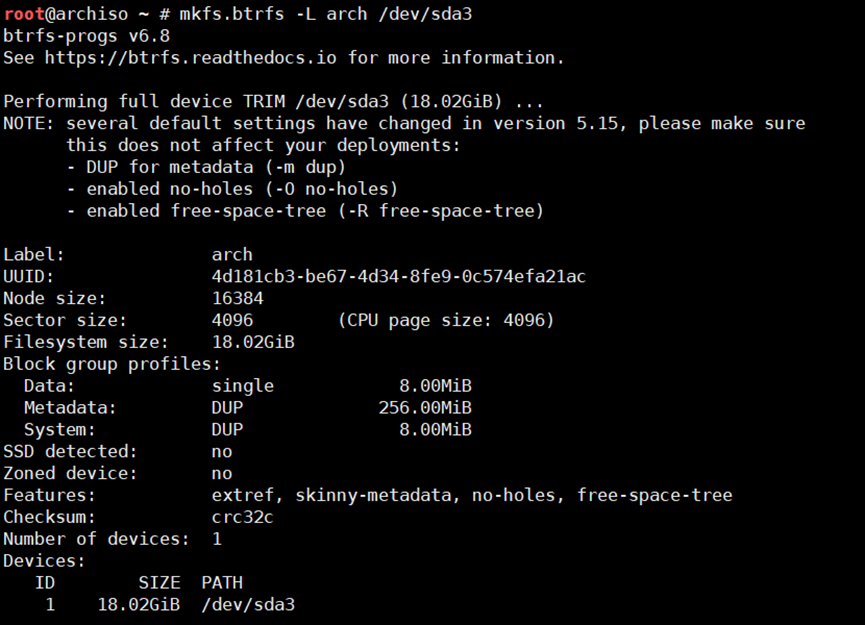Click the CPU page size note

point(446,320)
